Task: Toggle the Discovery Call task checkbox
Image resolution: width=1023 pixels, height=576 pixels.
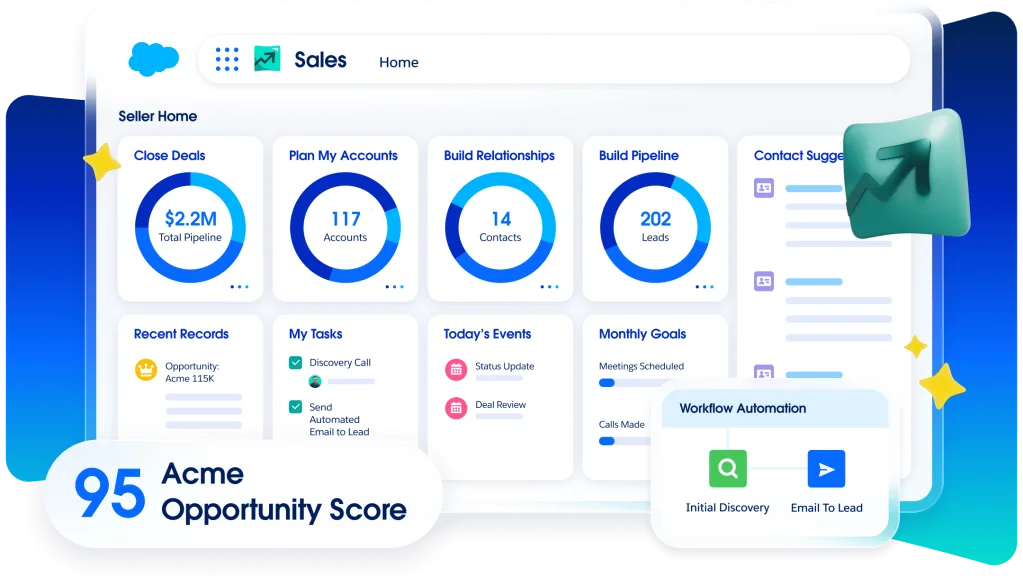Action: pyautogui.click(x=296, y=362)
